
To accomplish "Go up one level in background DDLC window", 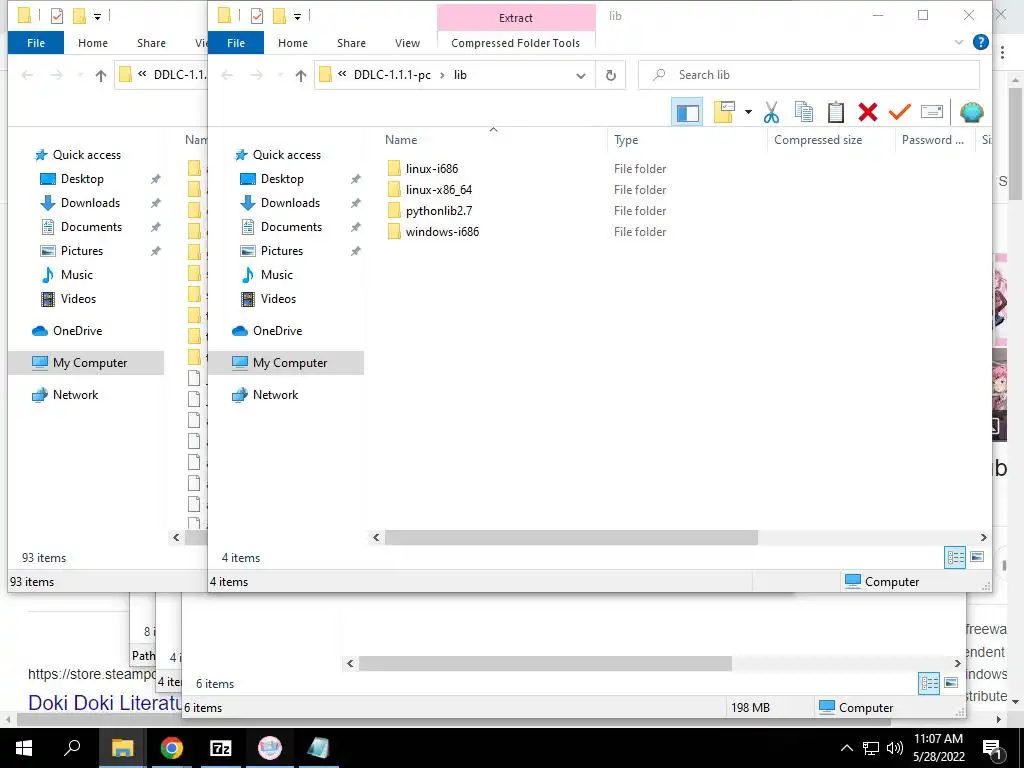I will pyautogui.click(x=101, y=76).
